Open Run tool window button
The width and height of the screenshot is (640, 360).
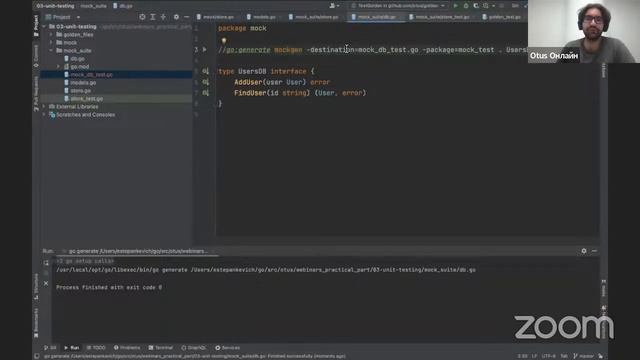tap(72, 348)
